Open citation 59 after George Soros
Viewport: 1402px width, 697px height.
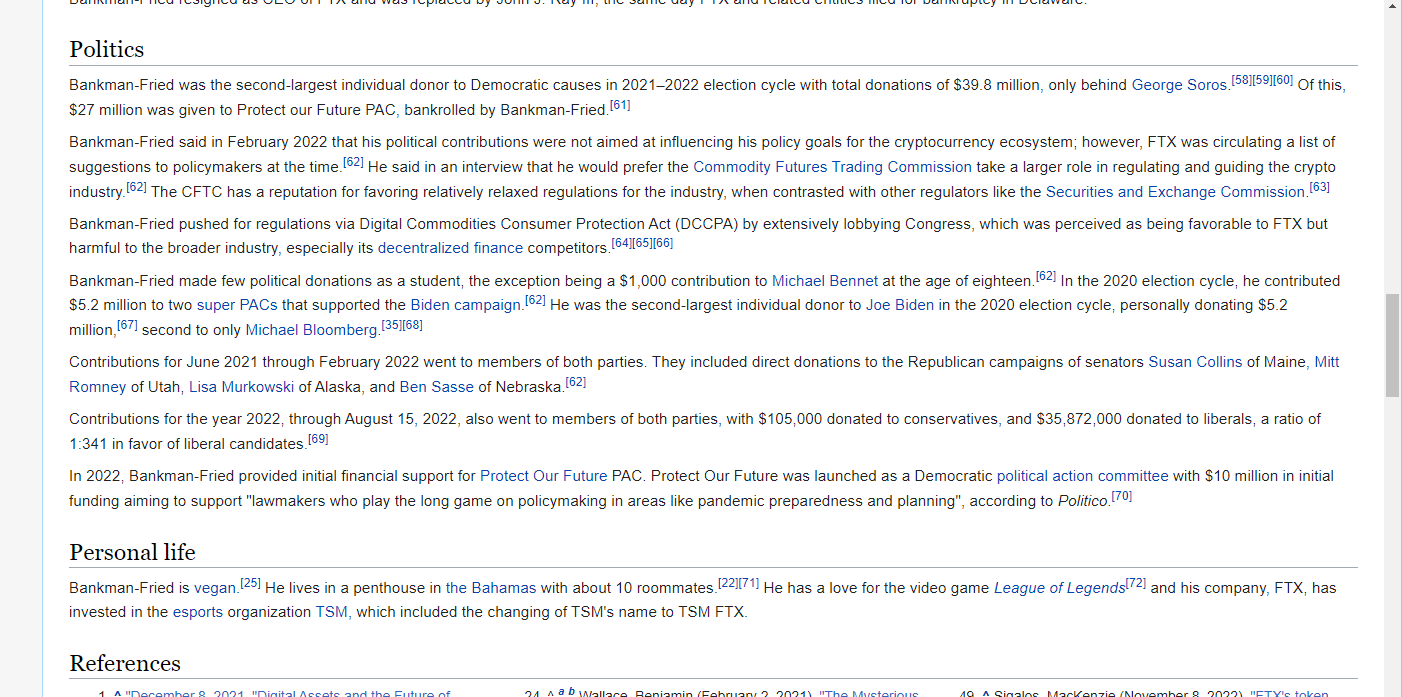click(x=1262, y=80)
